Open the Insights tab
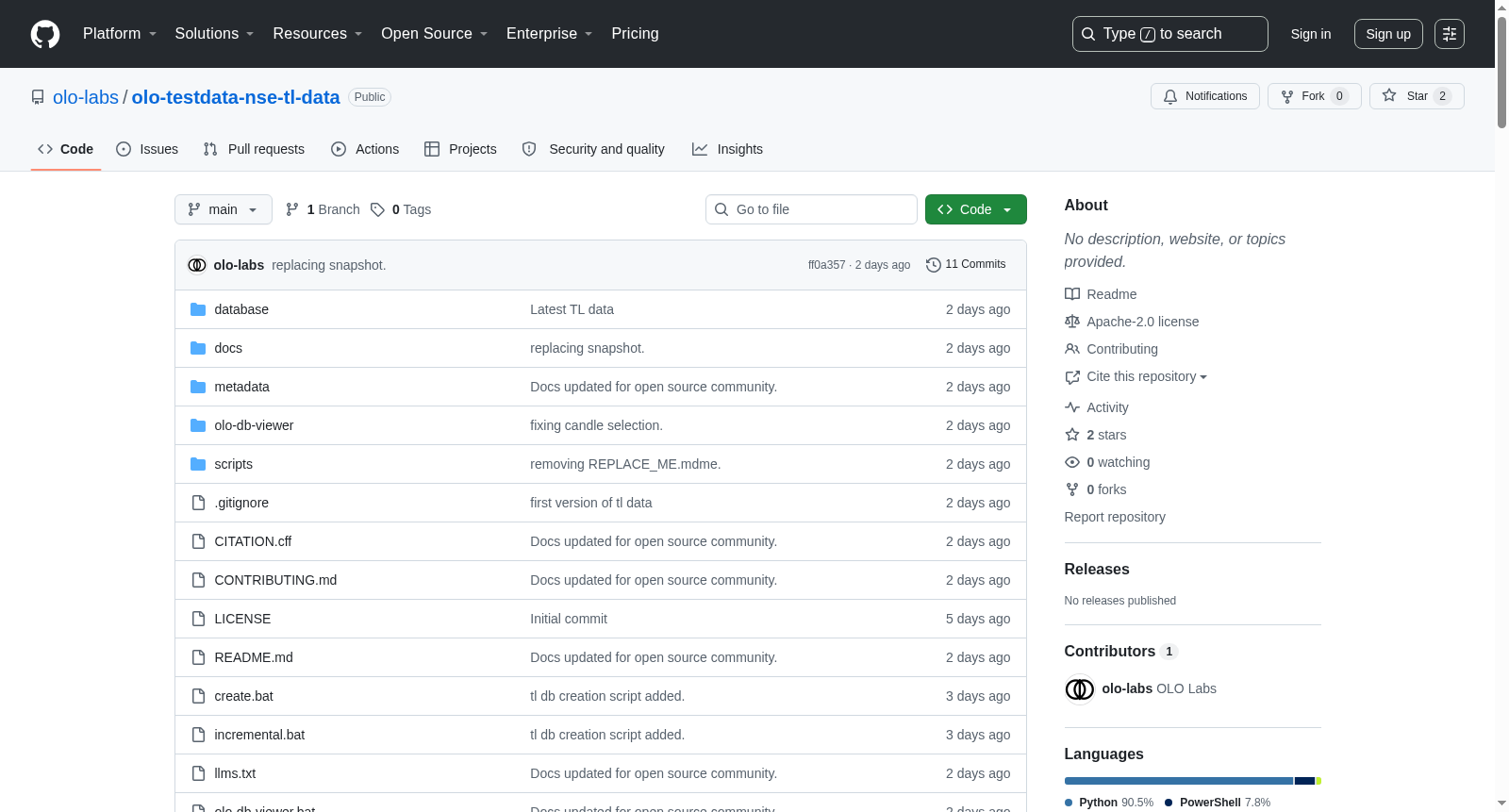 click(x=727, y=149)
